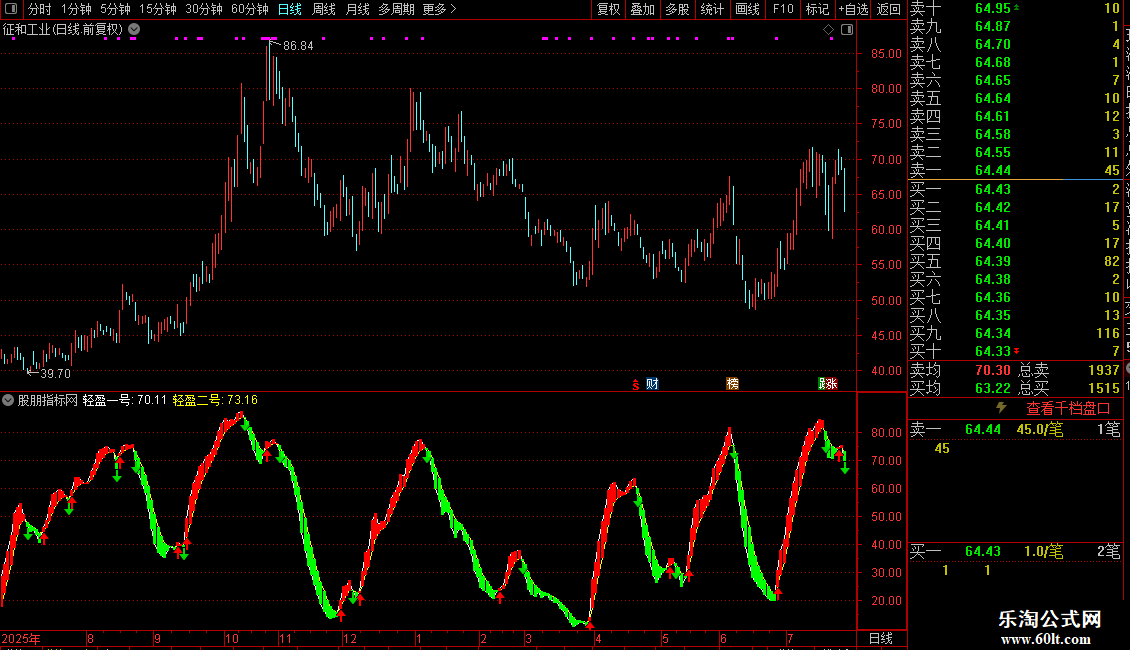Open F10 company information
Viewport: 1130px width, 650px height.
783,9
